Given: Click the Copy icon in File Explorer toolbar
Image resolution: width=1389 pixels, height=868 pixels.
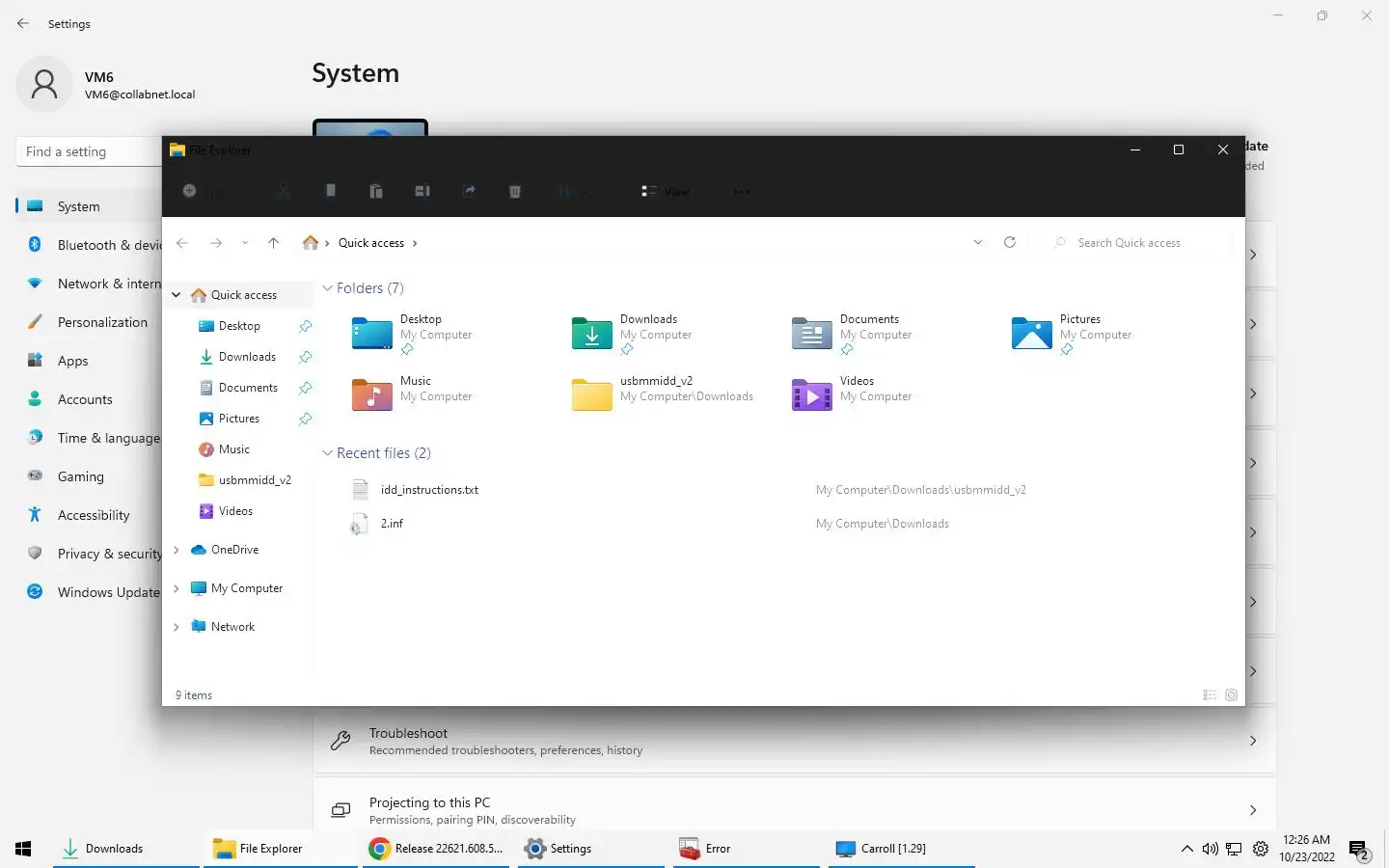Looking at the screenshot, I should point(330,191).
